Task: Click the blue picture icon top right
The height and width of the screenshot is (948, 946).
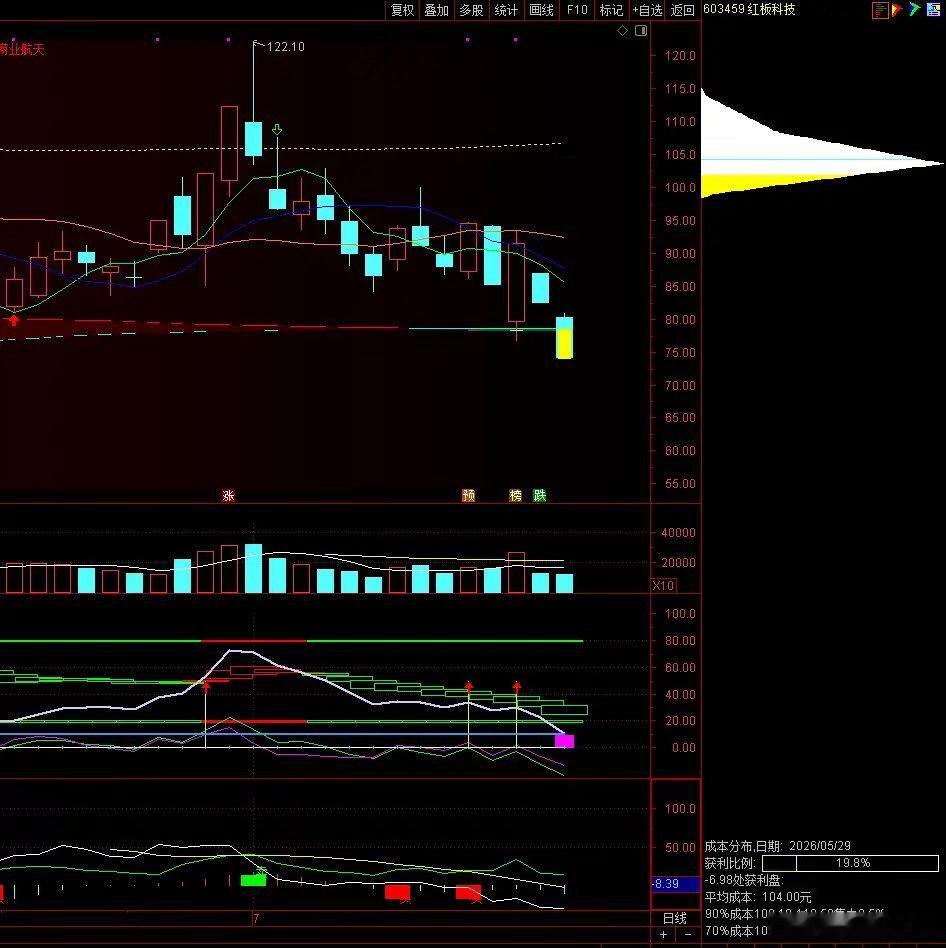Action: click(x=933, y=10)
